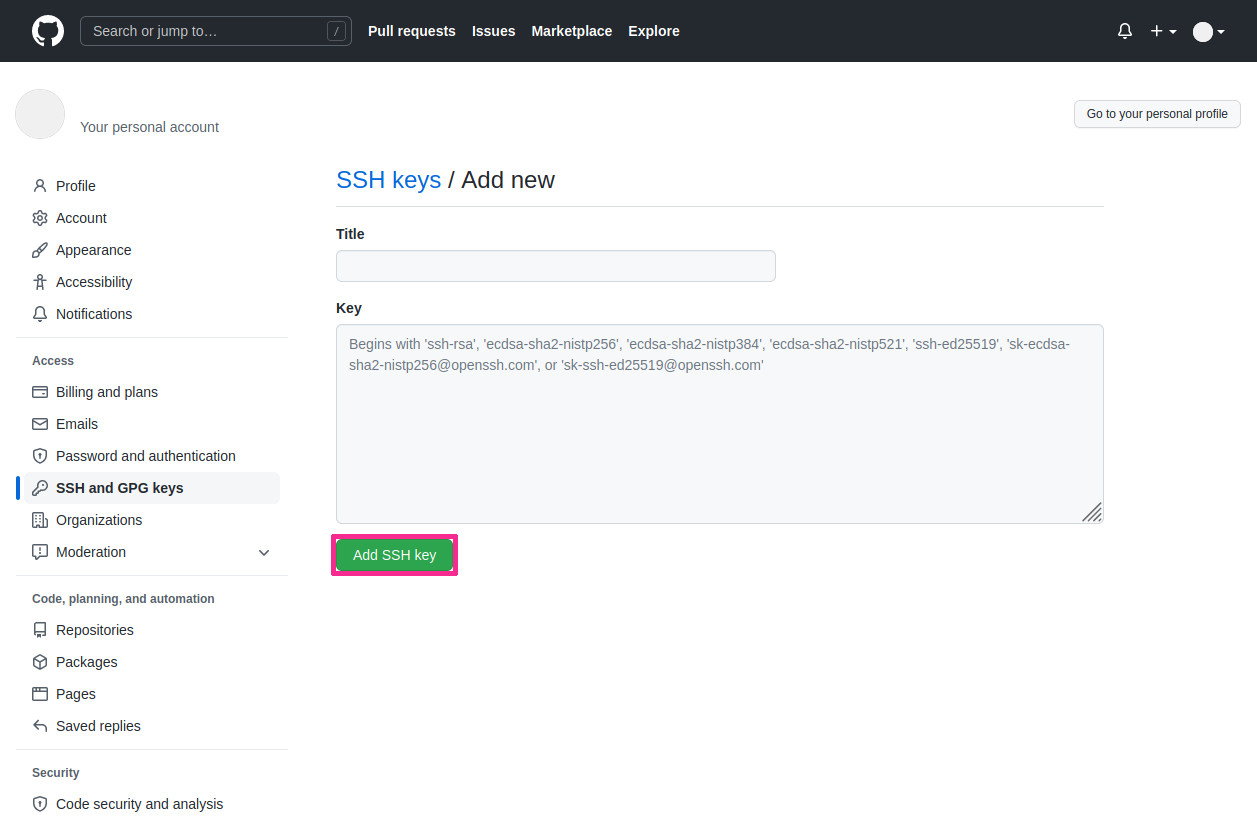Click the gear icon next to Account
This screenshot has height=826, width=1257.
[x=40, y=218]
